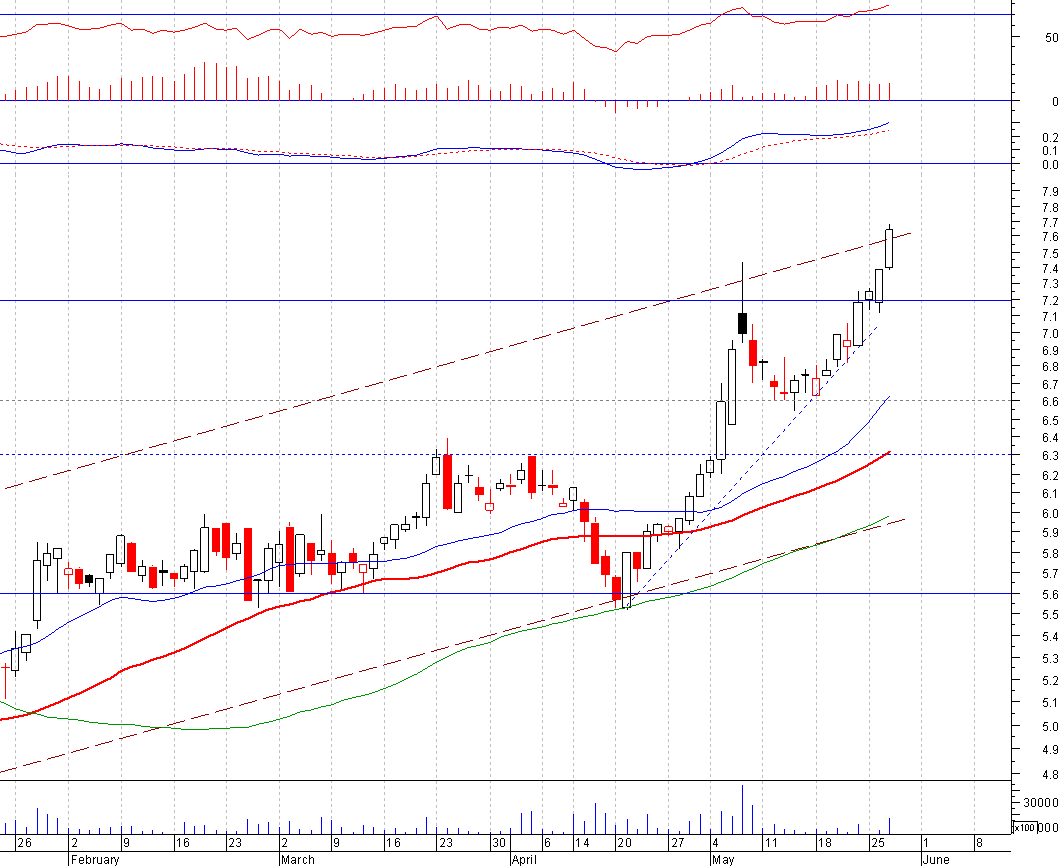This screenshot has height=866, width=1062.
Task: Click the 30000 volume axis label
Action: point(1041,802)
